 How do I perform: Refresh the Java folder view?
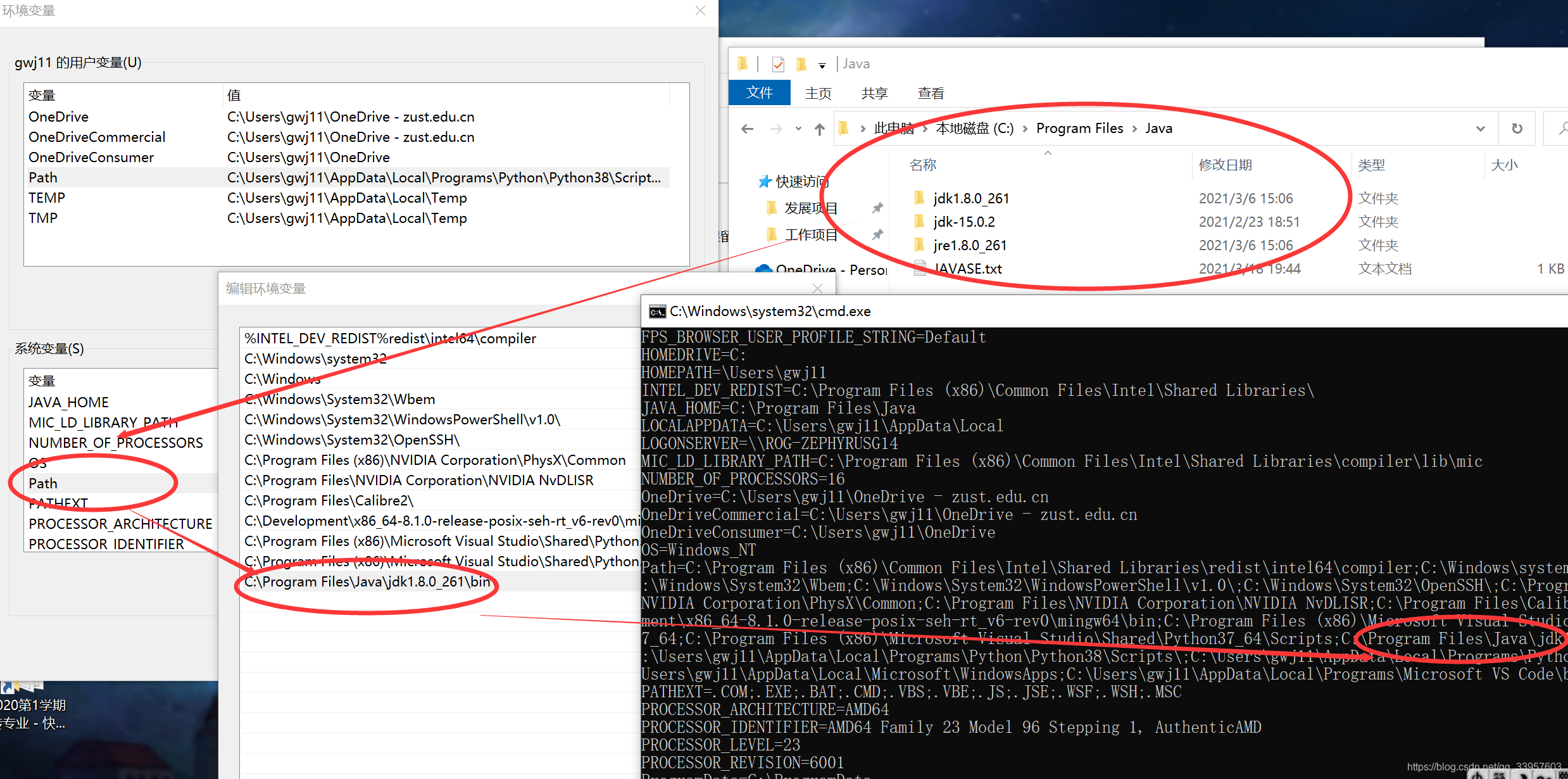coord(1517,129)
